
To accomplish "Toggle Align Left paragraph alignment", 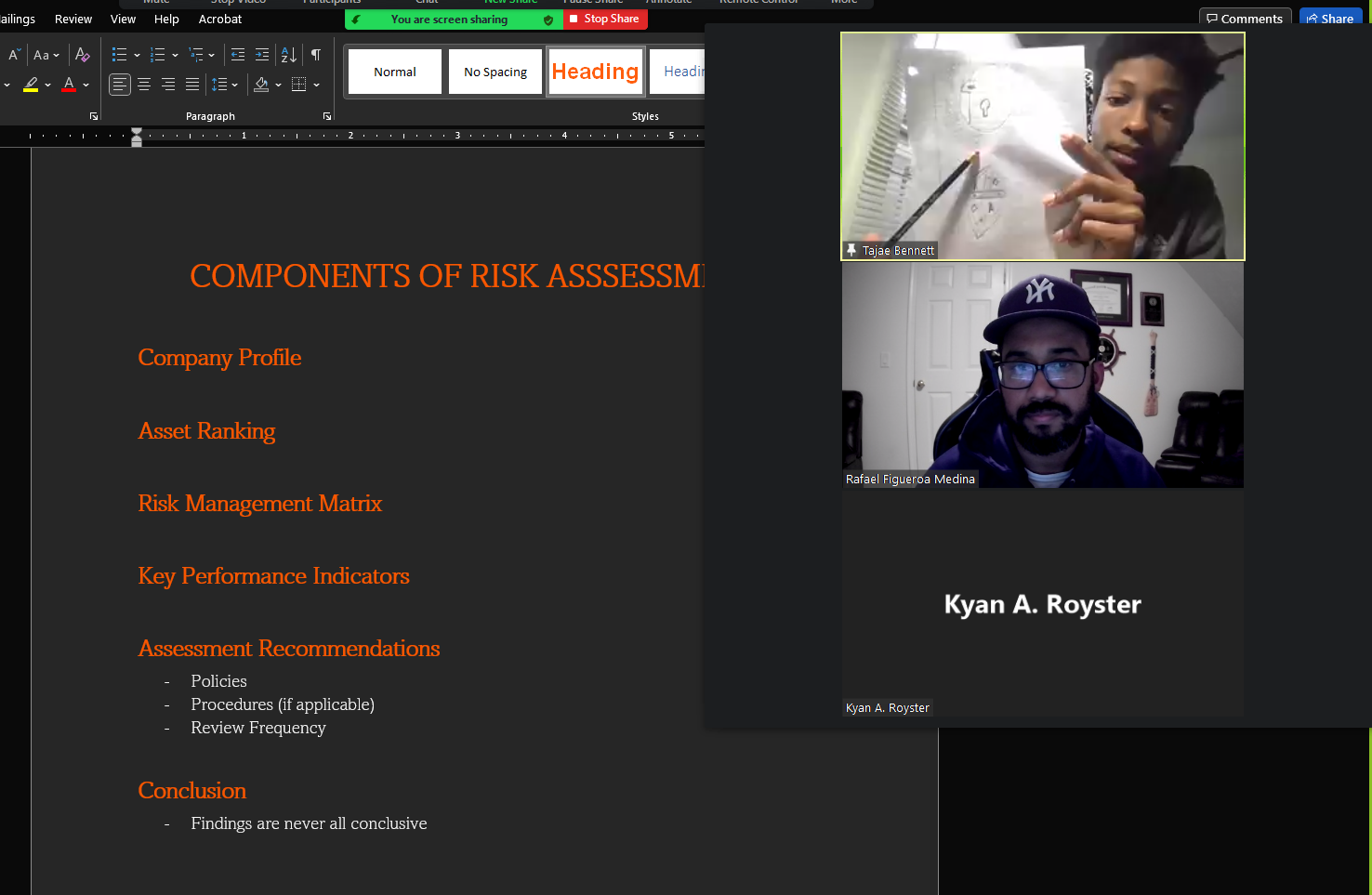I will click(120, 85).
